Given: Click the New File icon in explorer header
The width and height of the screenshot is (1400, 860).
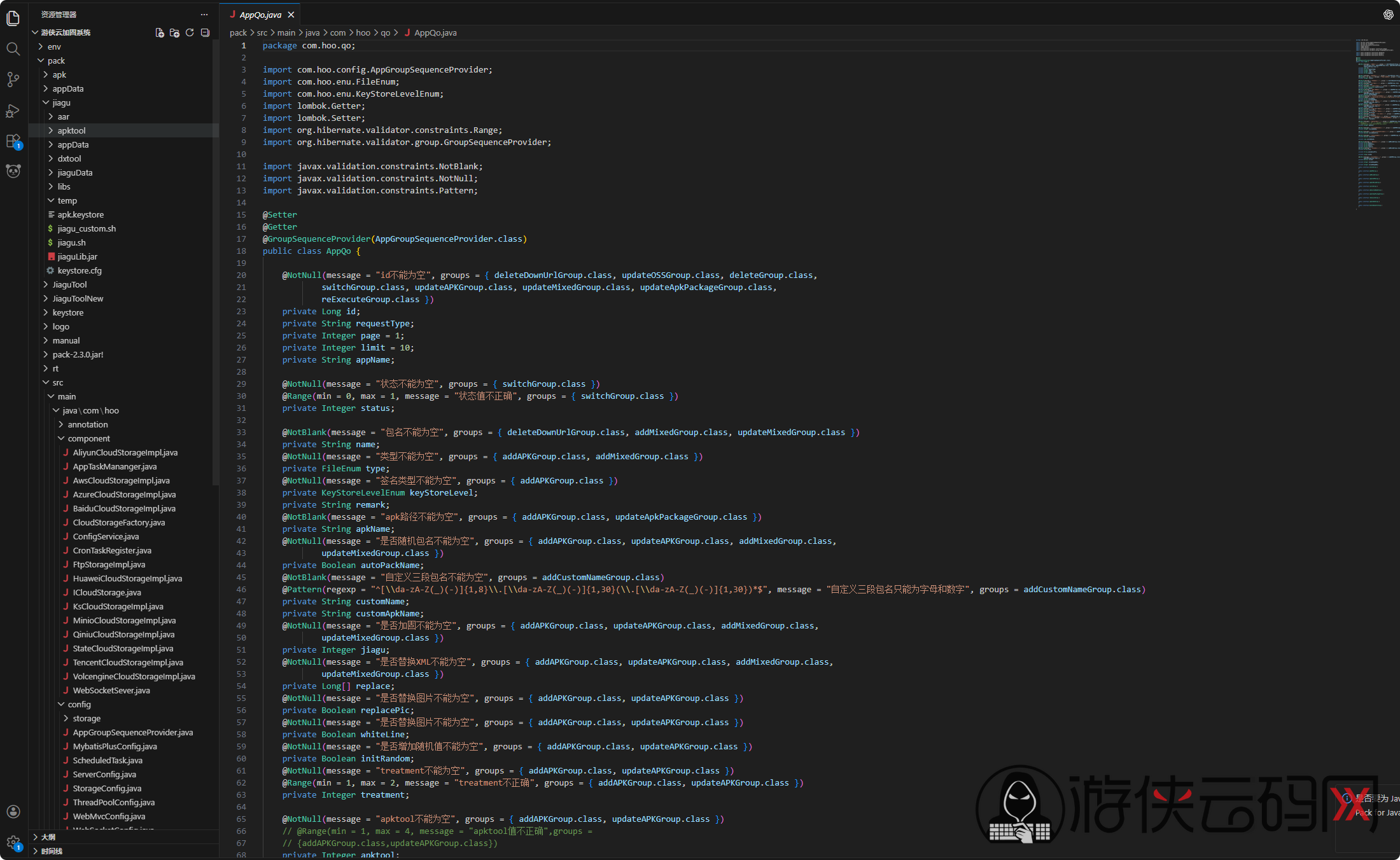Looking at the screenshot, I should [x=160, y=32].
